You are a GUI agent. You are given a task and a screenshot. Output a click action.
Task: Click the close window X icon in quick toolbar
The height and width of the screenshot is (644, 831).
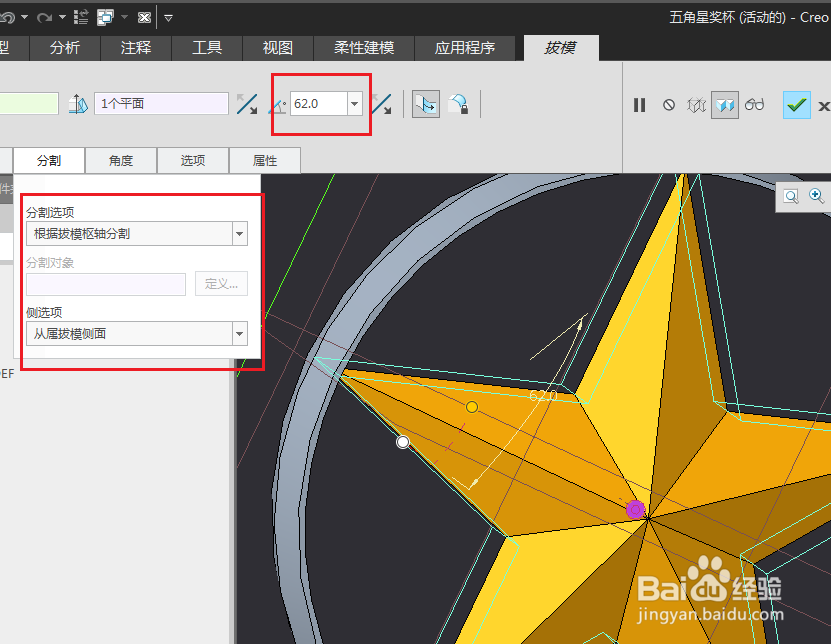[x=144, y=17]
